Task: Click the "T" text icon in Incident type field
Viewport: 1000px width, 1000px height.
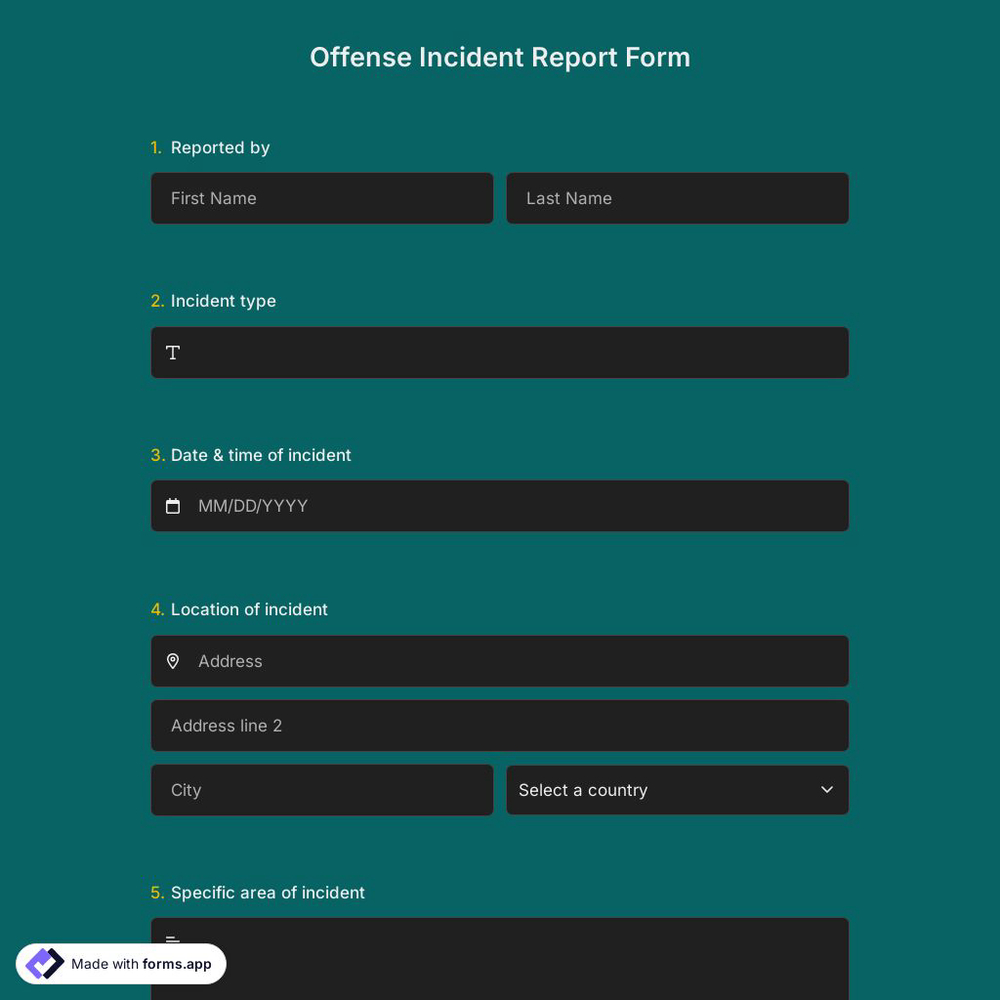Action: tap(172, 352)
